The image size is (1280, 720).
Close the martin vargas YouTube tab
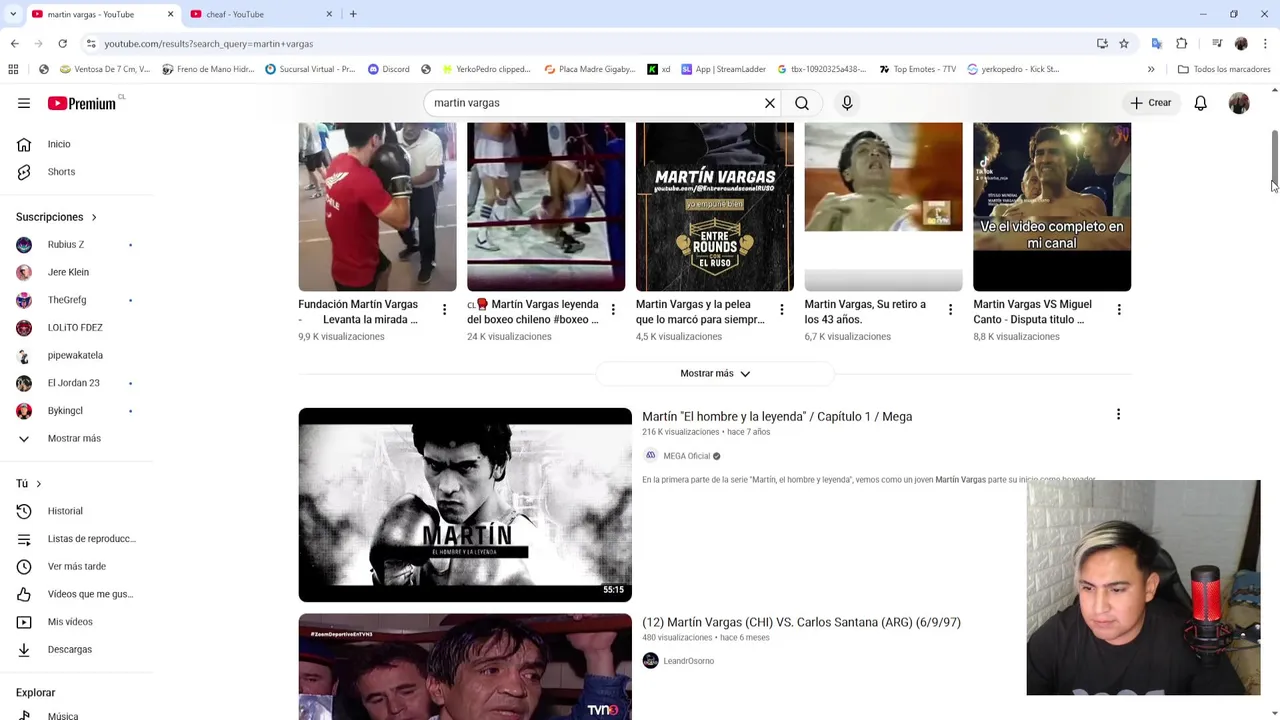(x=170, y=14)
